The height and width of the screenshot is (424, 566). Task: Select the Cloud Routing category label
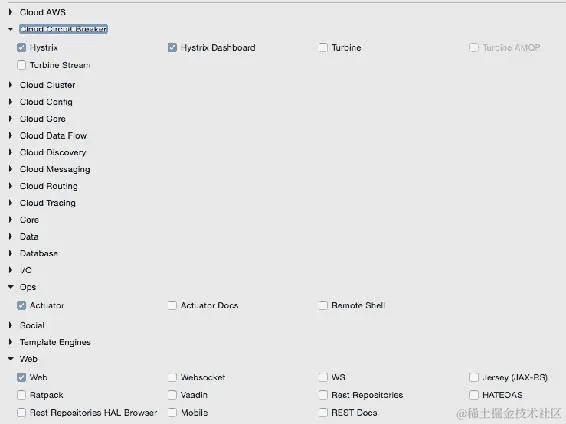click(x=49, y=186)
